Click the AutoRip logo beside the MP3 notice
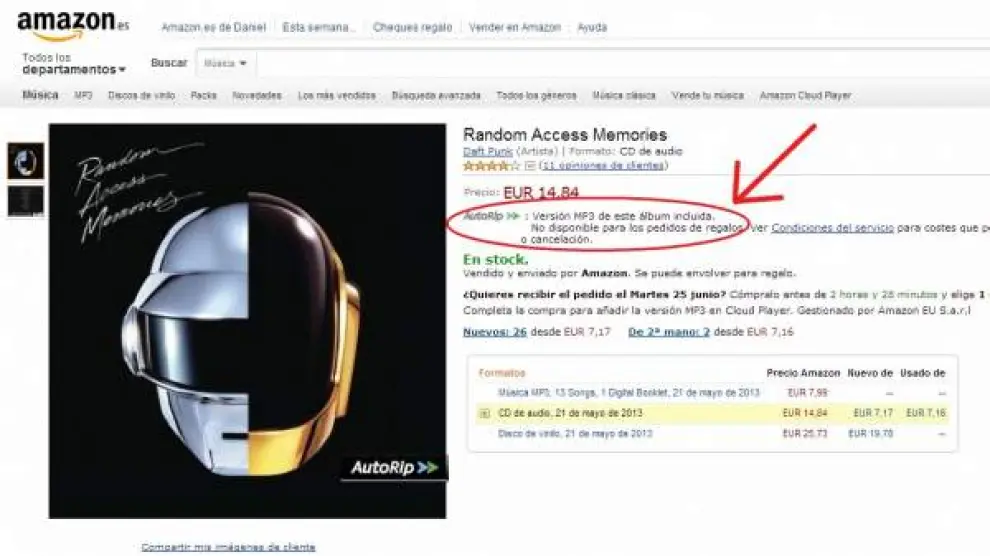This screenshot has height=556, width=990. click(492, 216)
